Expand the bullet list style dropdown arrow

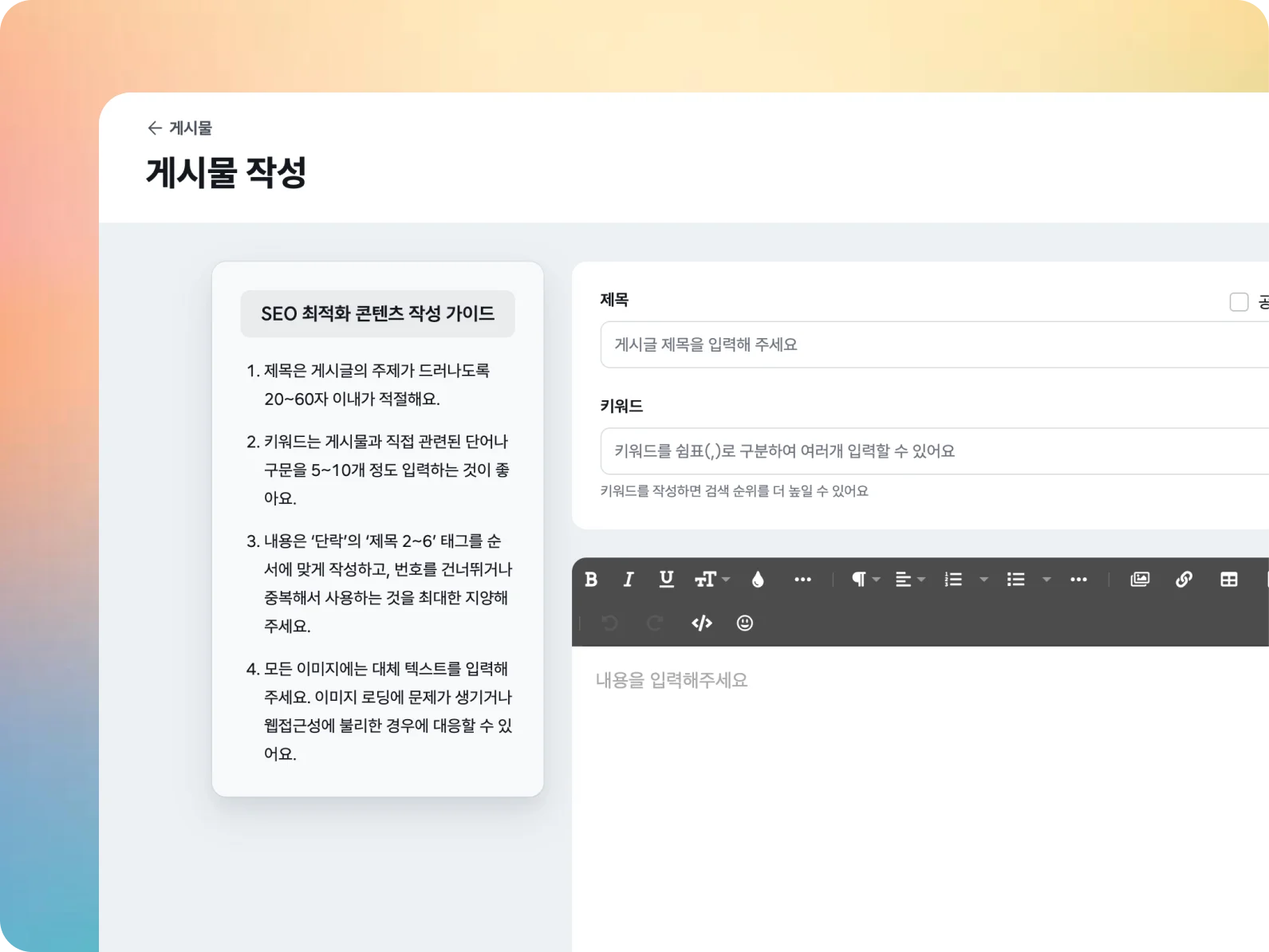pos(1046,580)
